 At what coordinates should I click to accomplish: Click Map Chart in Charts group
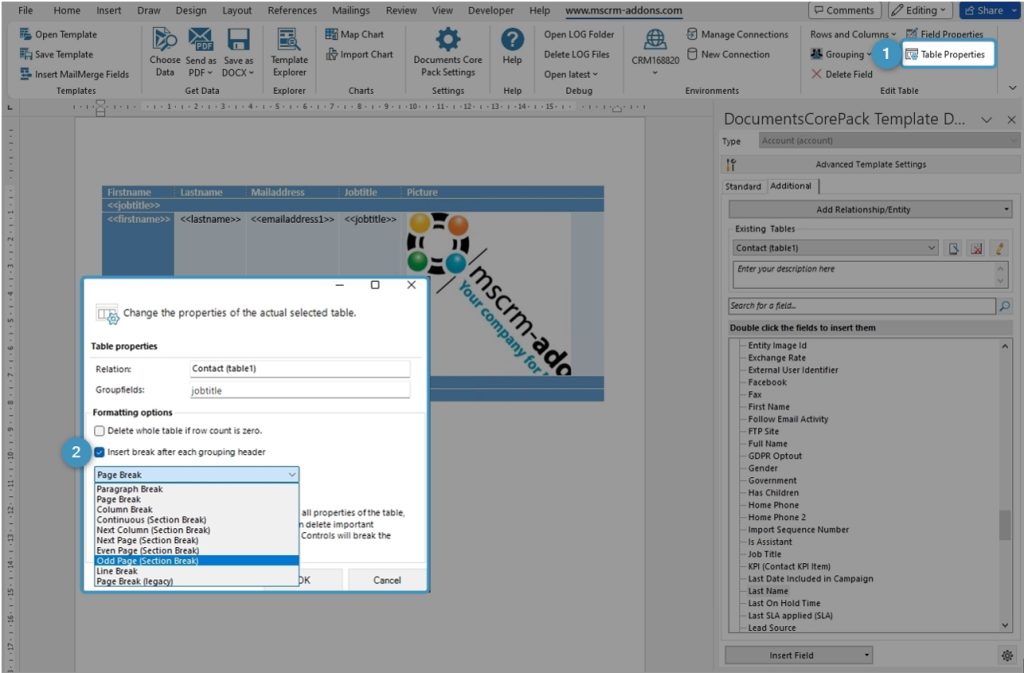point(355,35)
